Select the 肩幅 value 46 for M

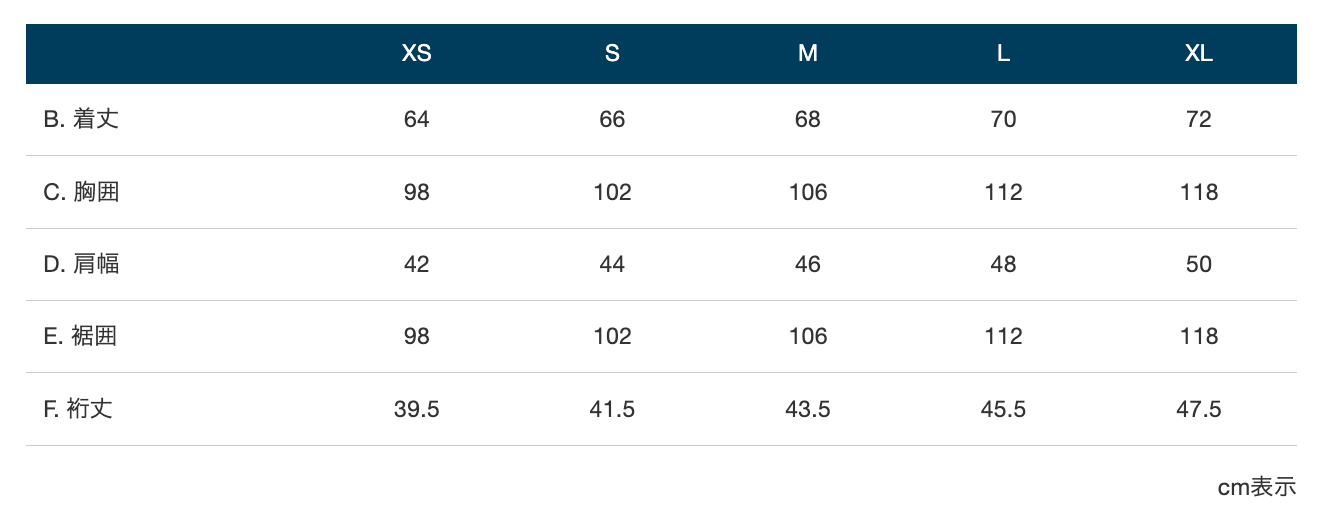(808, 264)
